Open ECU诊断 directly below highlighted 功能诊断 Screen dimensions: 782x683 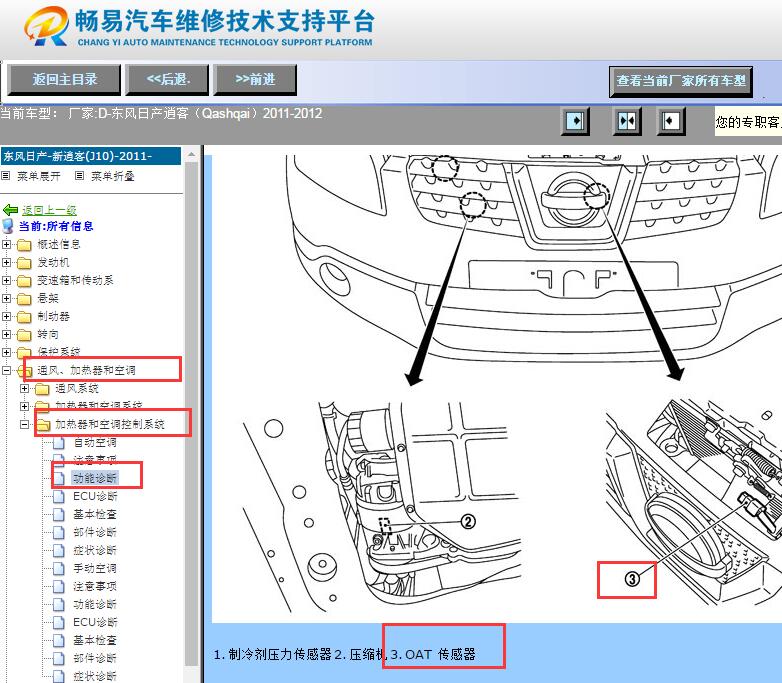95,496
